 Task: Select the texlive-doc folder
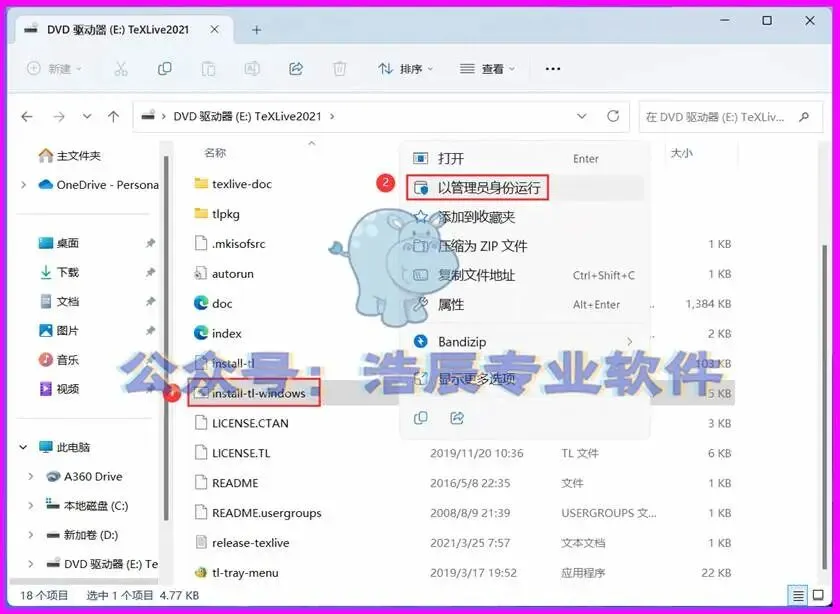[x=234, y=184]
